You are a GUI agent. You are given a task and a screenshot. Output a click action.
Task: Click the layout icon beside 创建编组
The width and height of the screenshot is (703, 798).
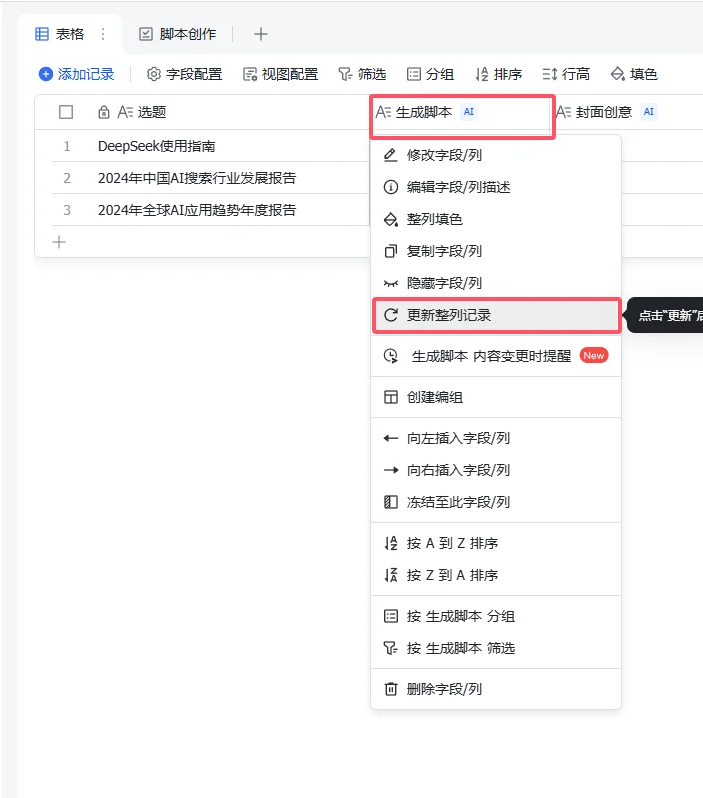[x=390, y=397]
